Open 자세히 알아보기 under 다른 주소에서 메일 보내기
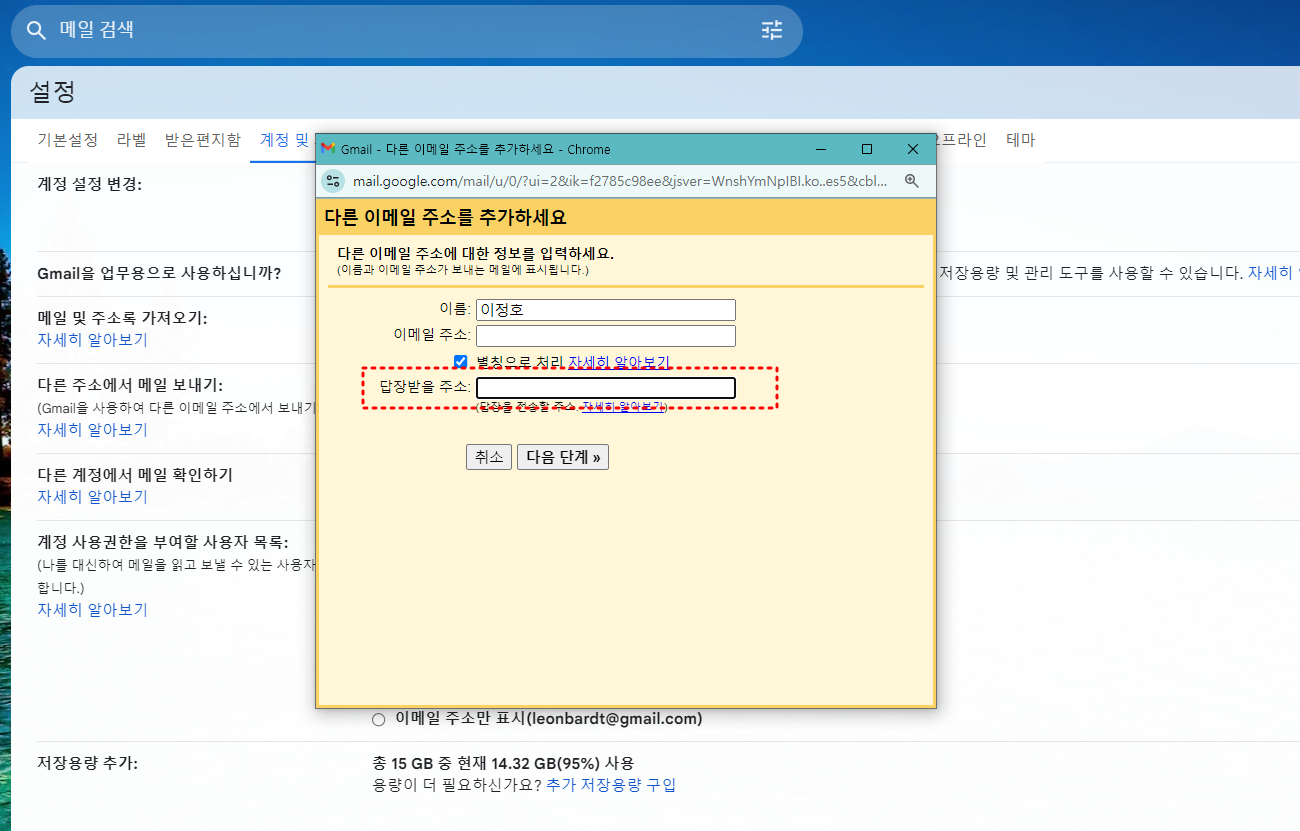Image resolution: width=1300 pixels, height=831 pixels. coord(92,430)
